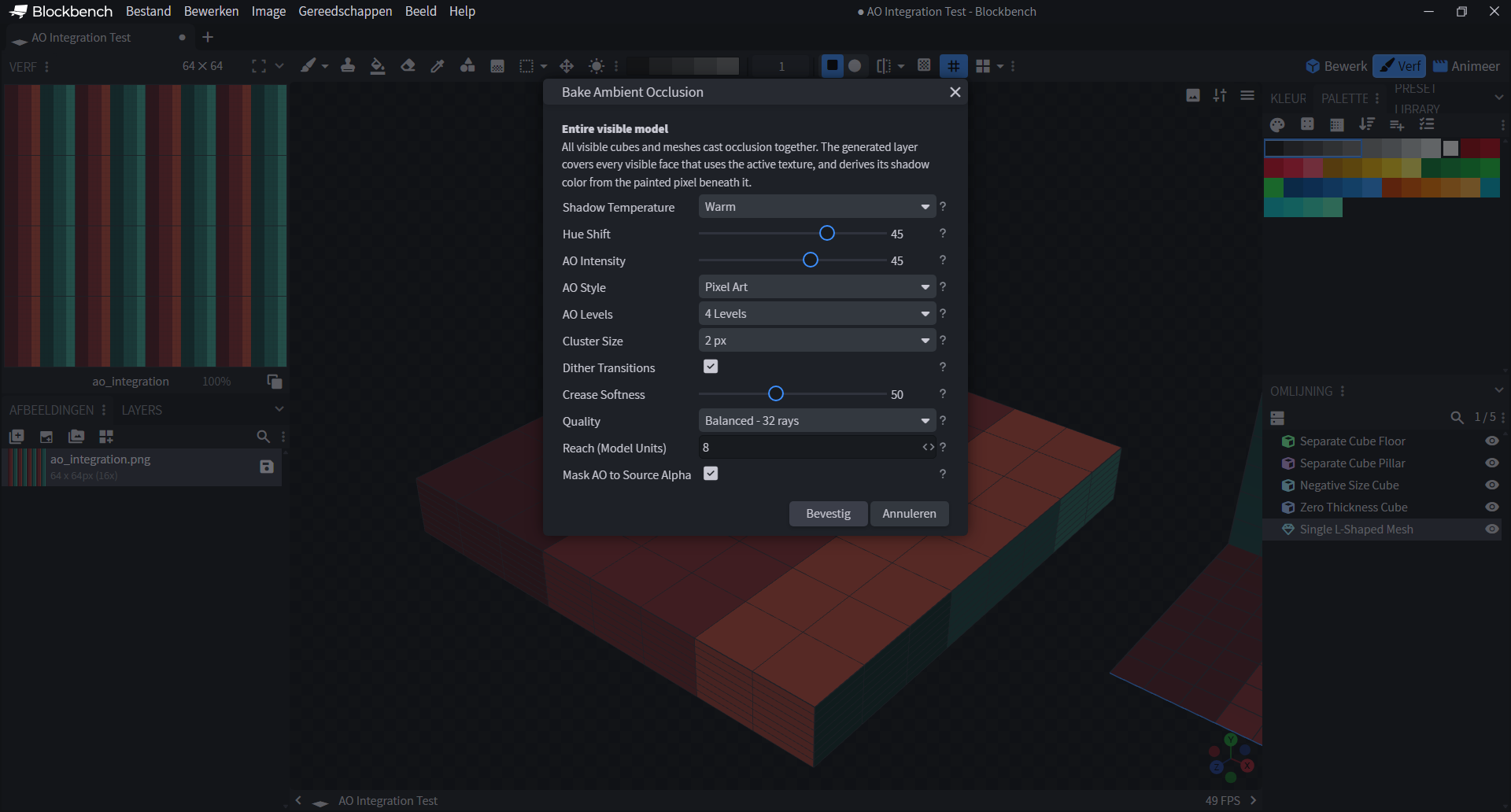This screenshot has height=812, width=1511.
Task: Toggle checkerboard lock alpha icon
Action: click(x=925, y=66)
